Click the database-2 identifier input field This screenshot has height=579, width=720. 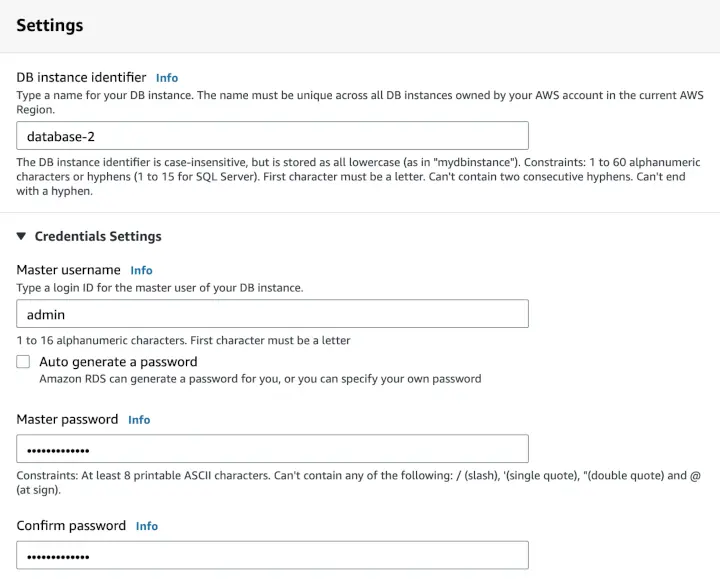point(272,136)
